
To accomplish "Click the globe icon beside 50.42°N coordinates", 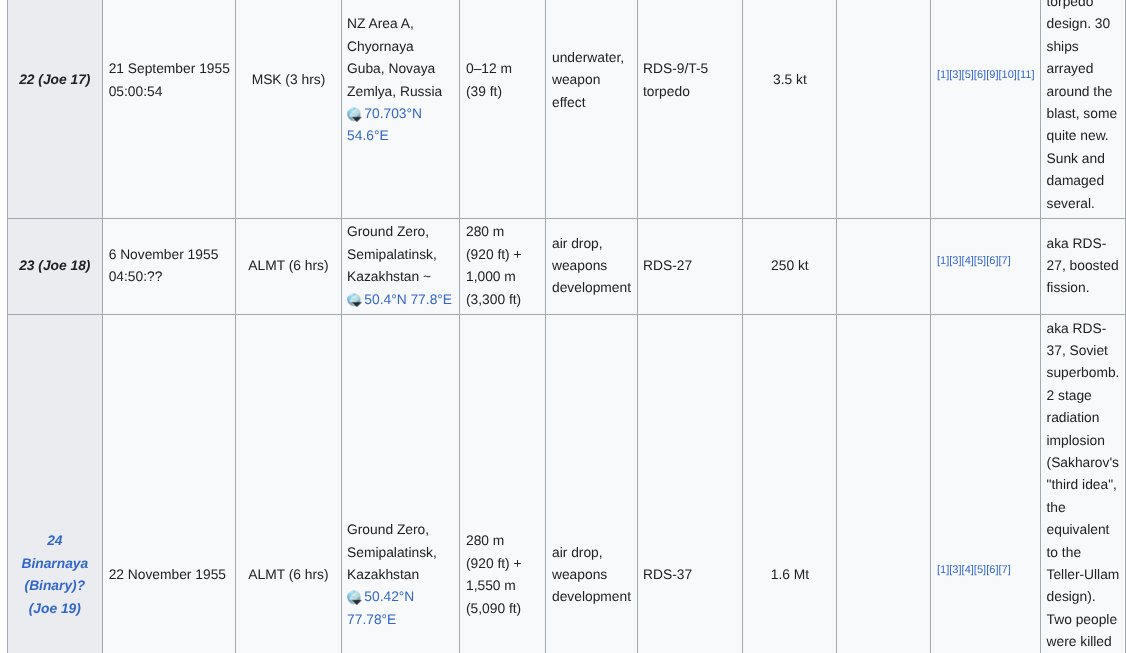I will 354,597.
